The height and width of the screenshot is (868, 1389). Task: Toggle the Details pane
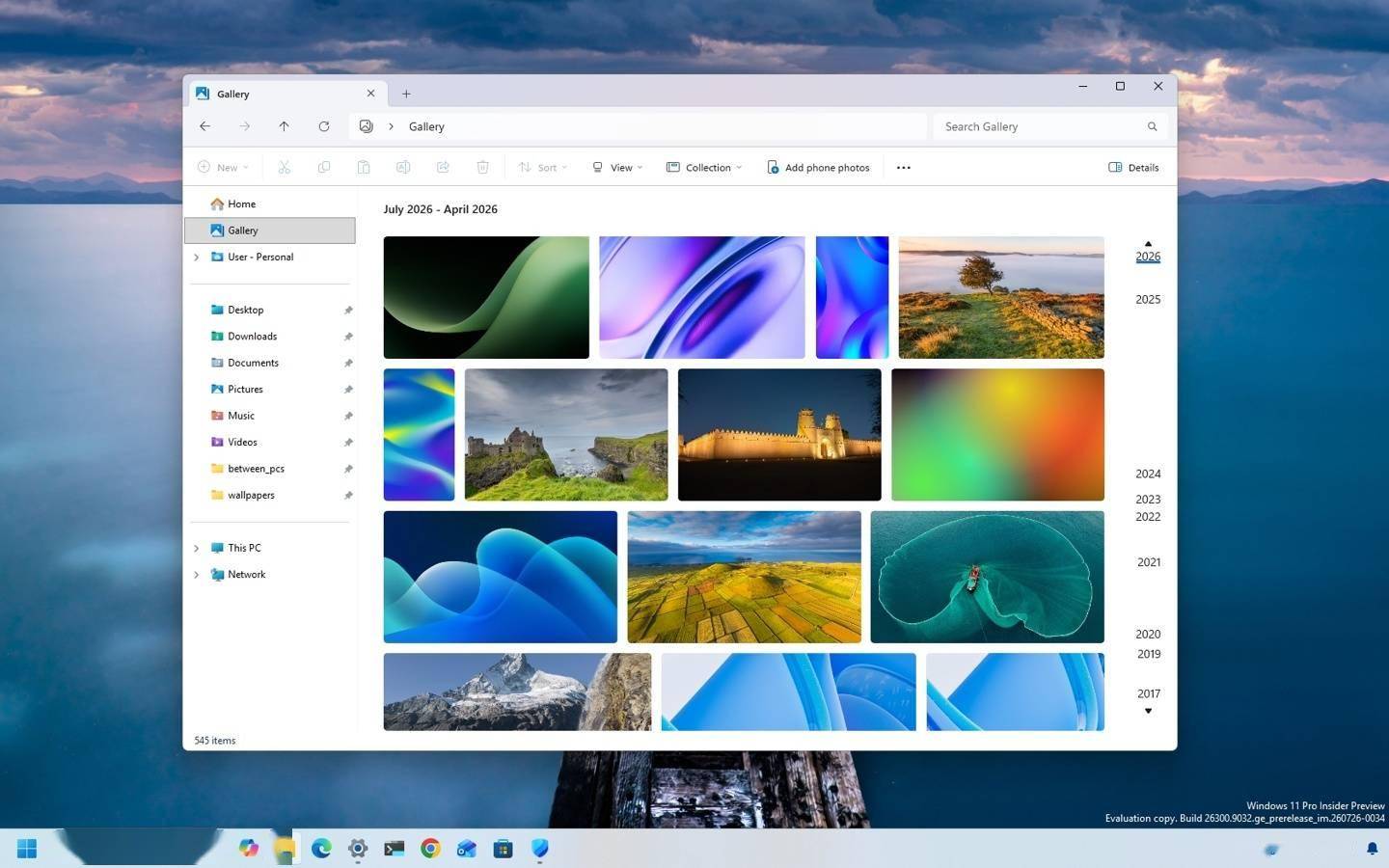pos(1133,167)
